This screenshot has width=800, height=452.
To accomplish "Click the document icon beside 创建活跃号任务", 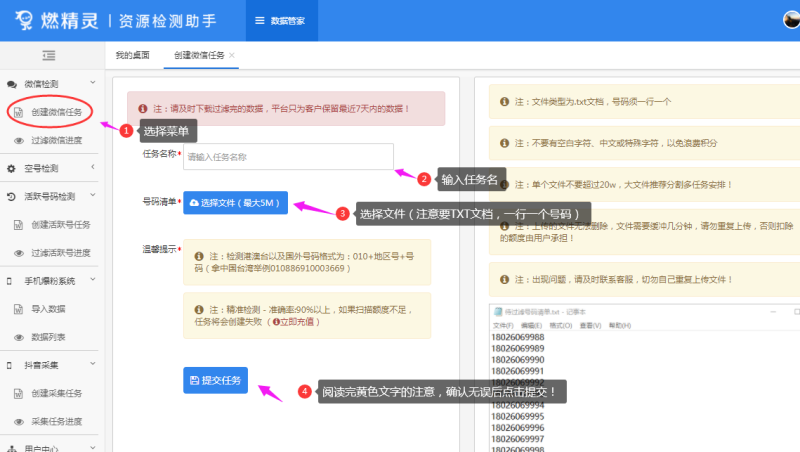I will (18, 224).
